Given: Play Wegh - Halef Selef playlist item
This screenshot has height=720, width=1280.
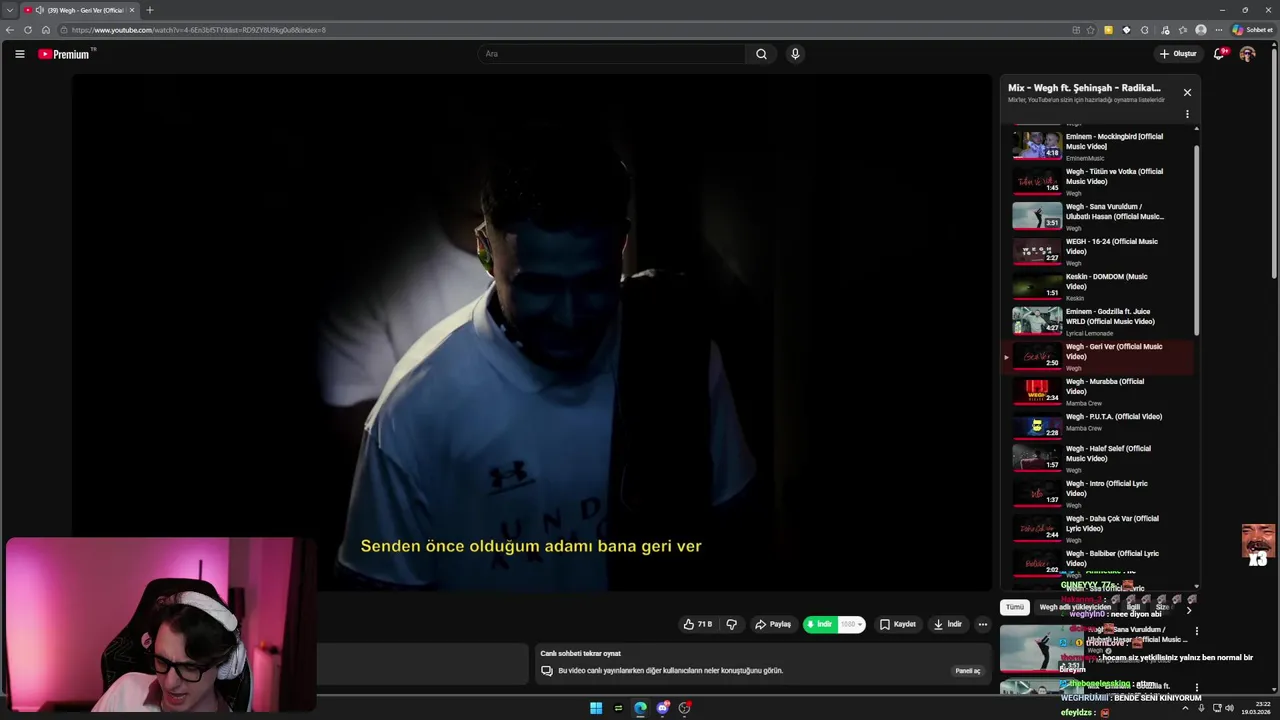Looking at the screenshot, I should tap(1097, 458).
